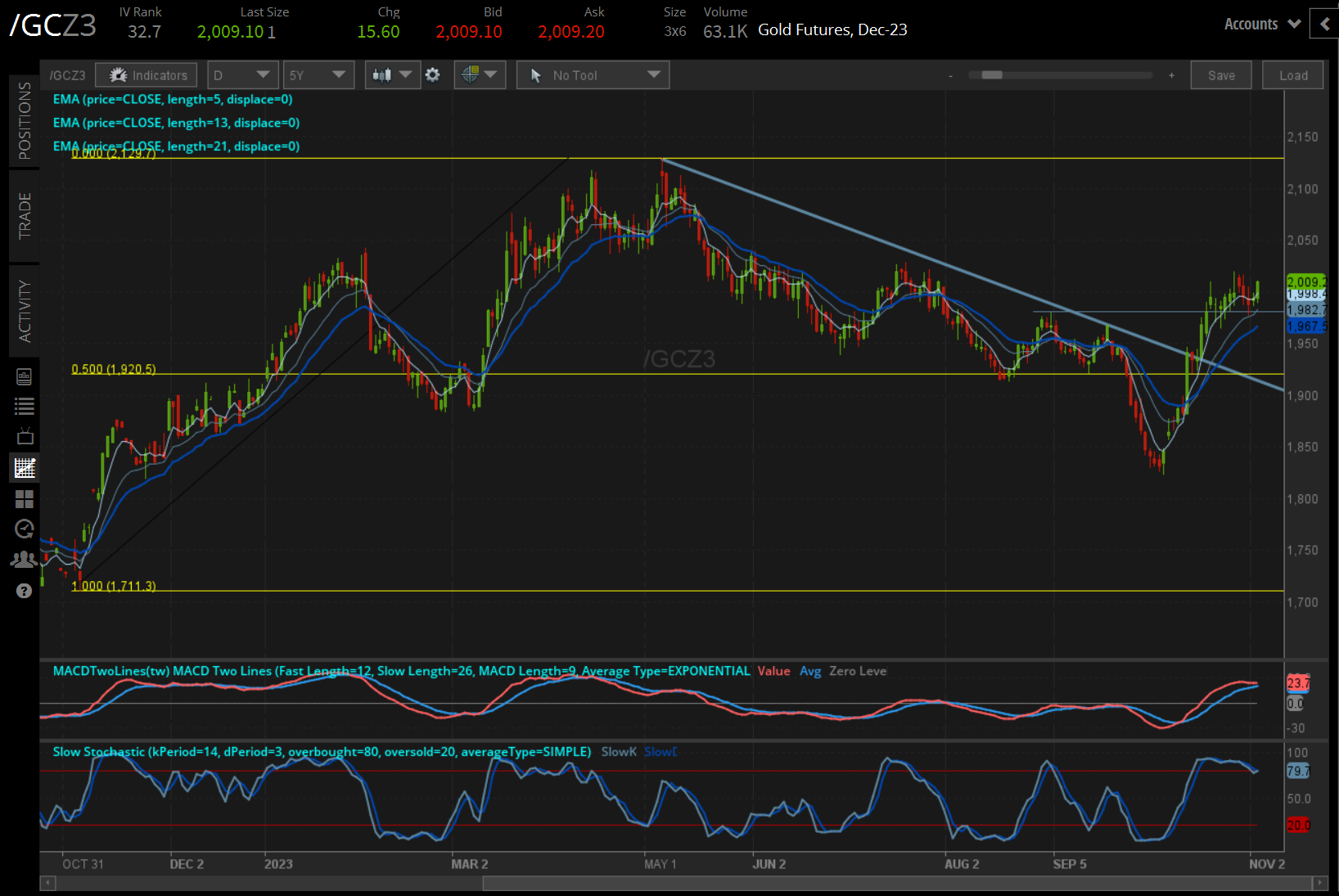Screen dimensions: 1339x896
Task: Open the community people icon
Action: [x=25, y=560]
